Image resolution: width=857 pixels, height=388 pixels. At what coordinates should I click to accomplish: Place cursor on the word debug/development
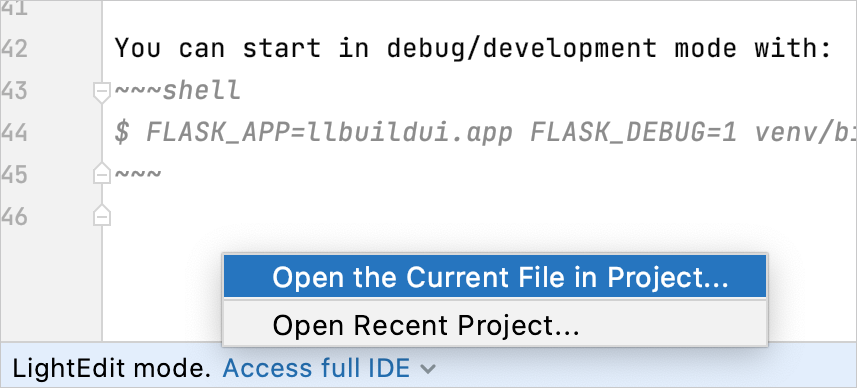pyautogui.click(x=521, y=49)
